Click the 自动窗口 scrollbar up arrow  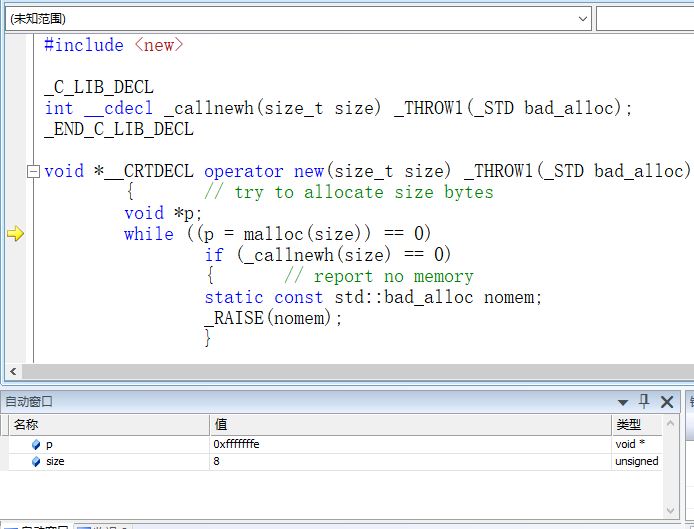[x=670, y=423]
